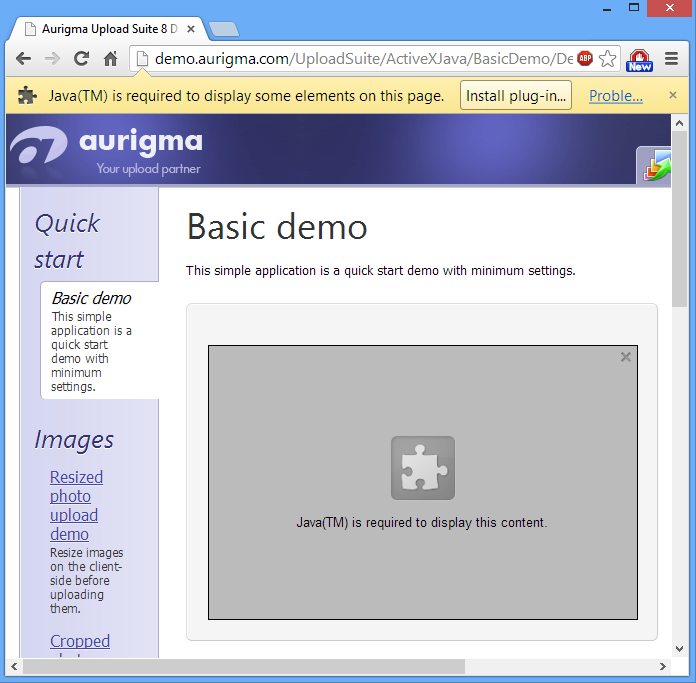Click the address bar URL field
The width and height of the screenshot is (696, 683).
[x=360, y=59]
